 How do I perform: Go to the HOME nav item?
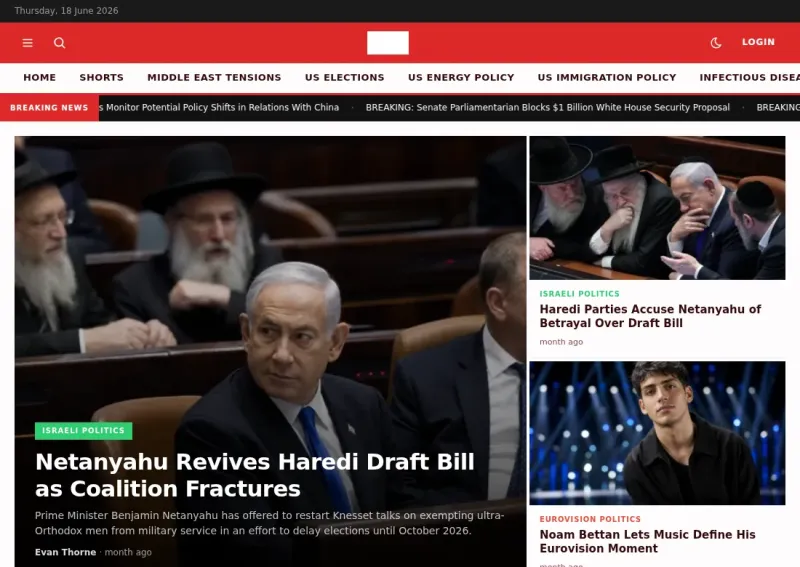pyautogui.click(x=39, y=78)
